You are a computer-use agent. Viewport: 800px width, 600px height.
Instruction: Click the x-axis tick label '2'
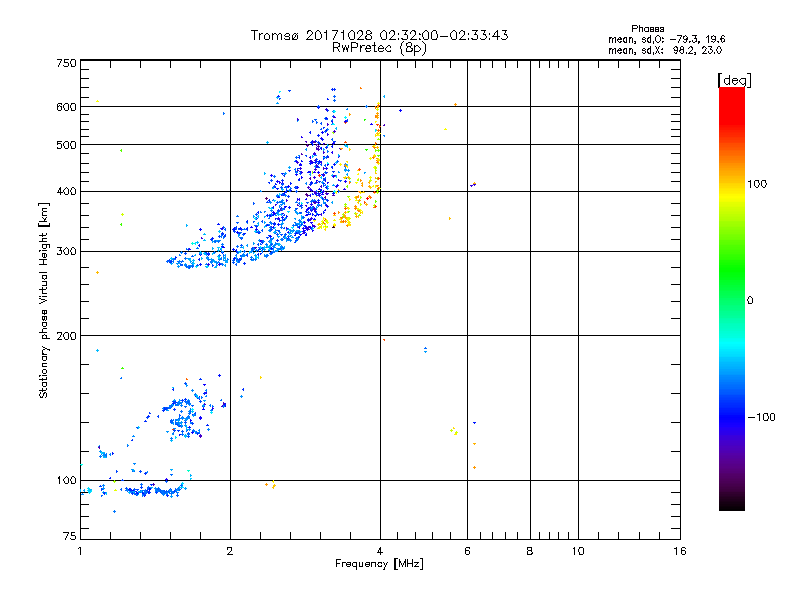point(230,551)
